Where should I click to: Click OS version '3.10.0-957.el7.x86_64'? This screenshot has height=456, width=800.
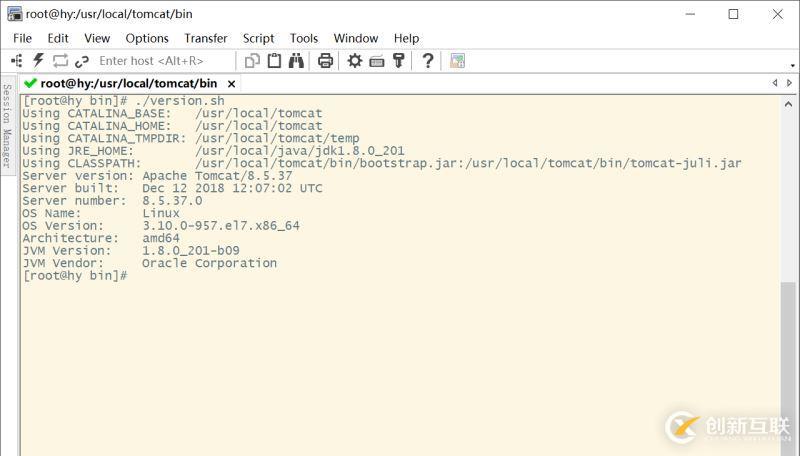pos(221,225)
